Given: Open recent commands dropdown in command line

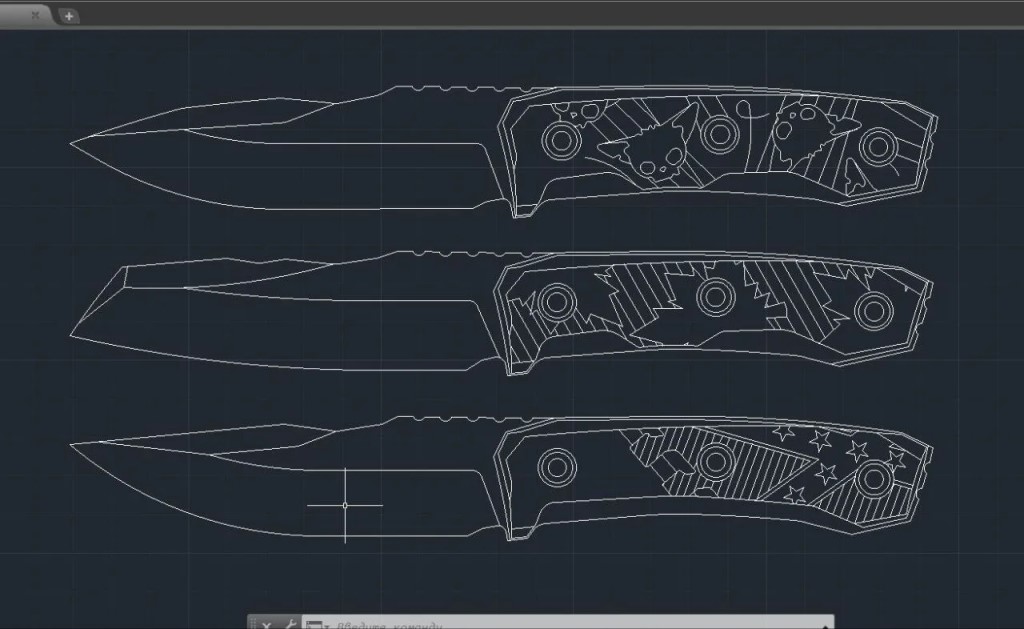Looking at the screenshot, I should click(x=316, y=625).
